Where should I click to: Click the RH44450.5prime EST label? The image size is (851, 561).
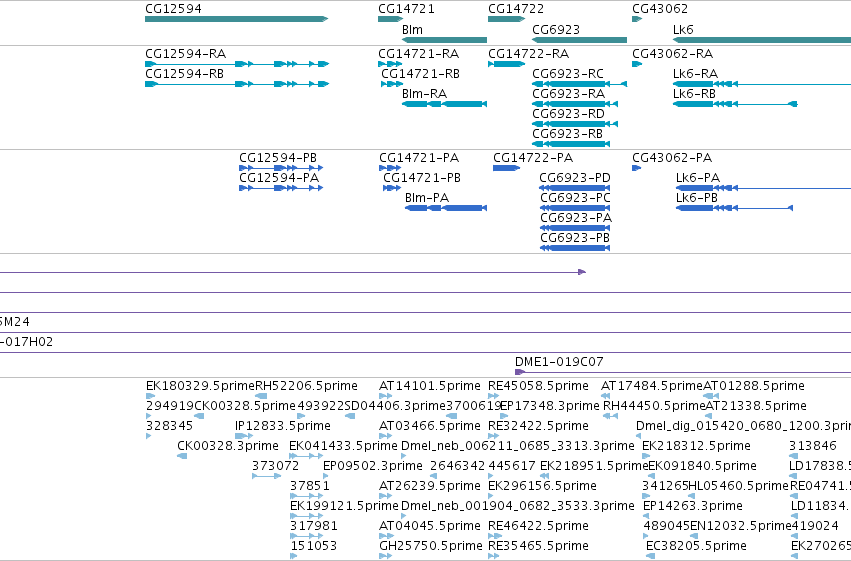pos(654,406)
